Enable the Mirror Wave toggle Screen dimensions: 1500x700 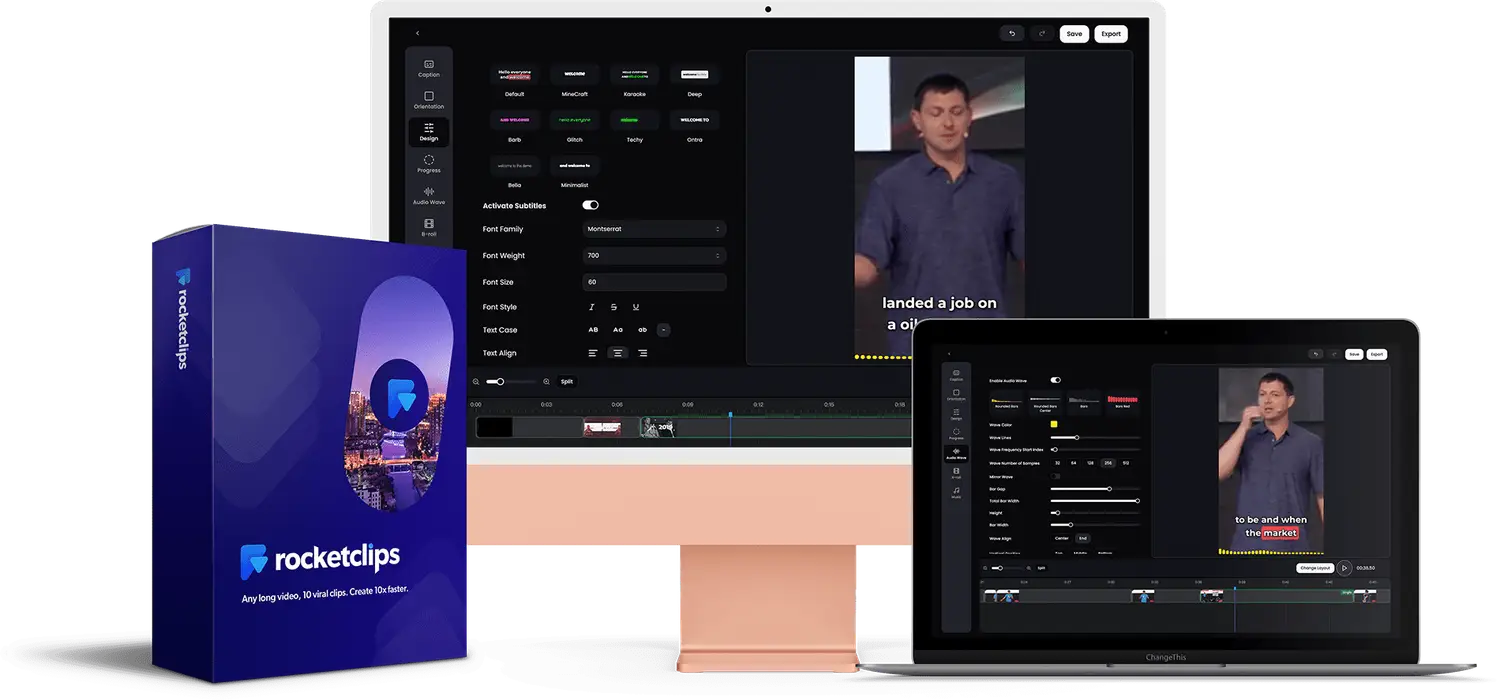coord(1055,476)
